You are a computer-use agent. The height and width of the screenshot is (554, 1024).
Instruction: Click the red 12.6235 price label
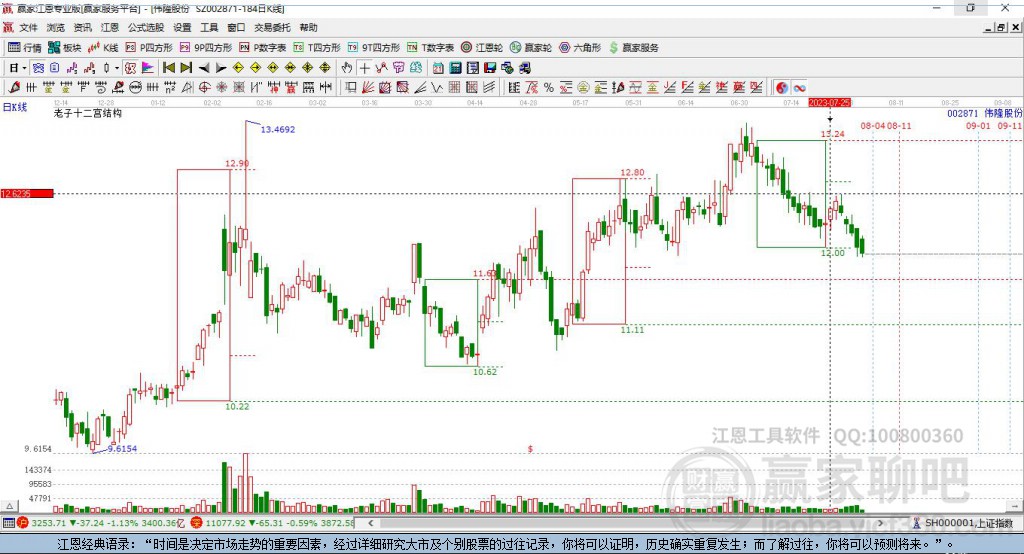(27, 193)
